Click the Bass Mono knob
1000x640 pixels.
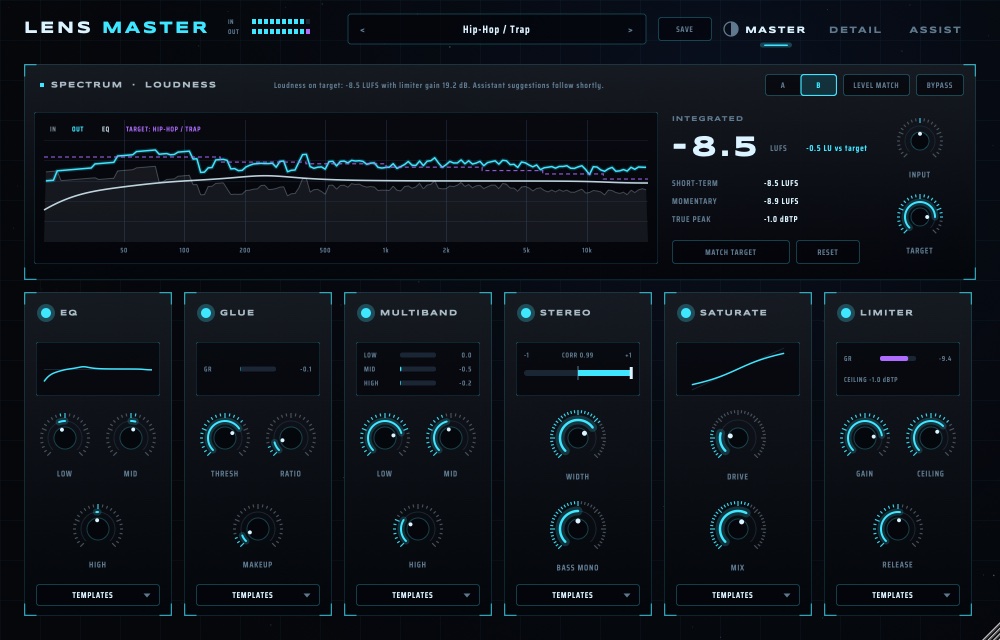click(578, 528)
